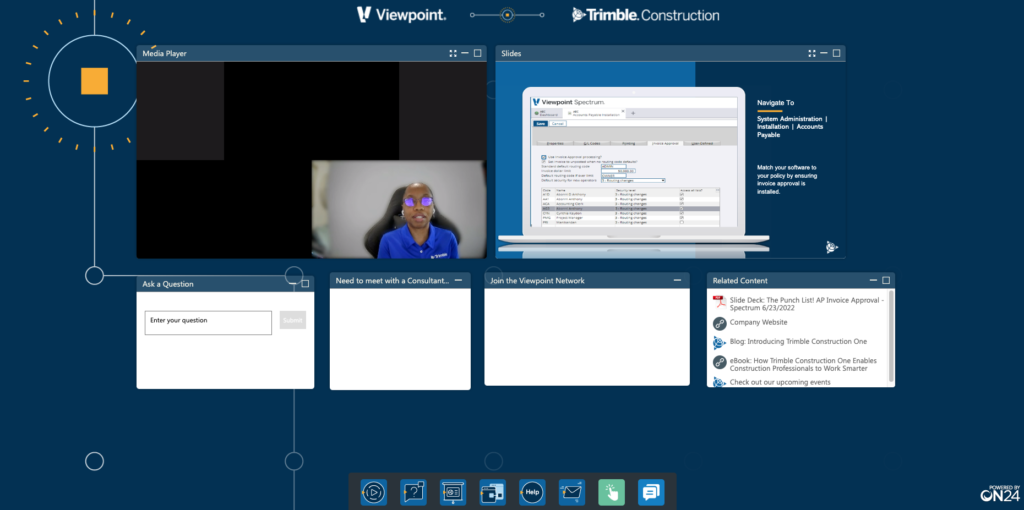Open the Help dock icon

tap(532, 492)
